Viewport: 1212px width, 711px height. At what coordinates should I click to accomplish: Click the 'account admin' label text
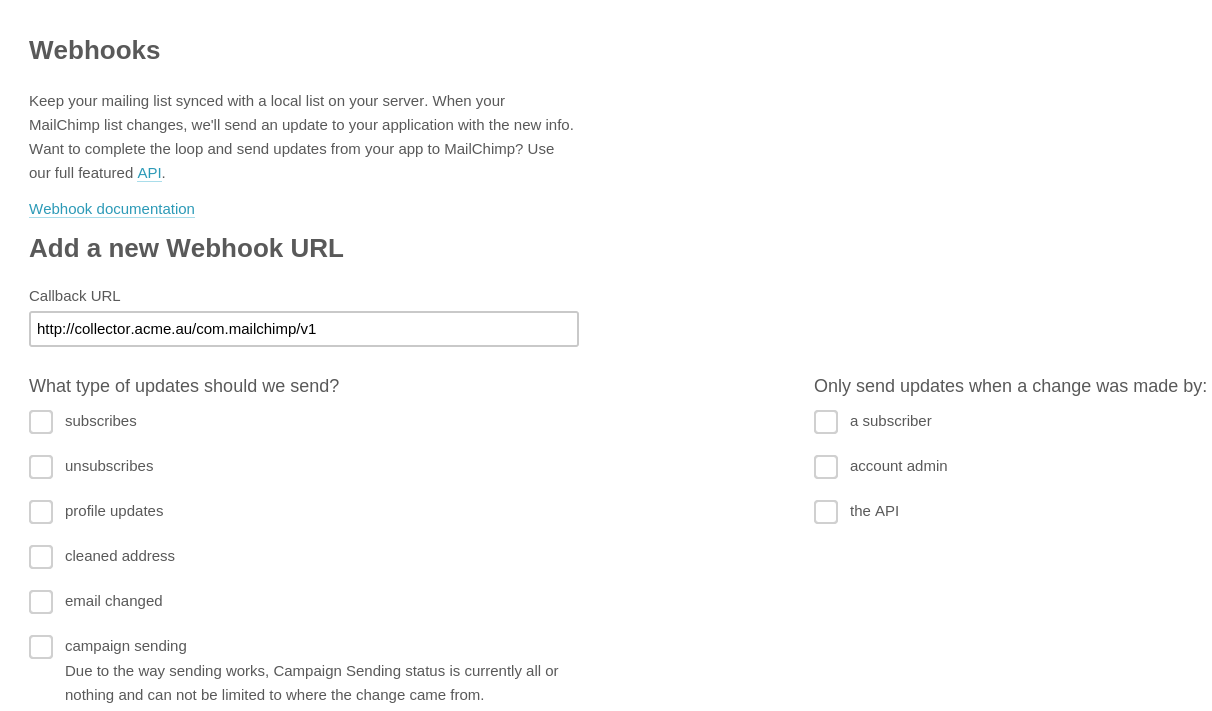click(x=899, y=466)
